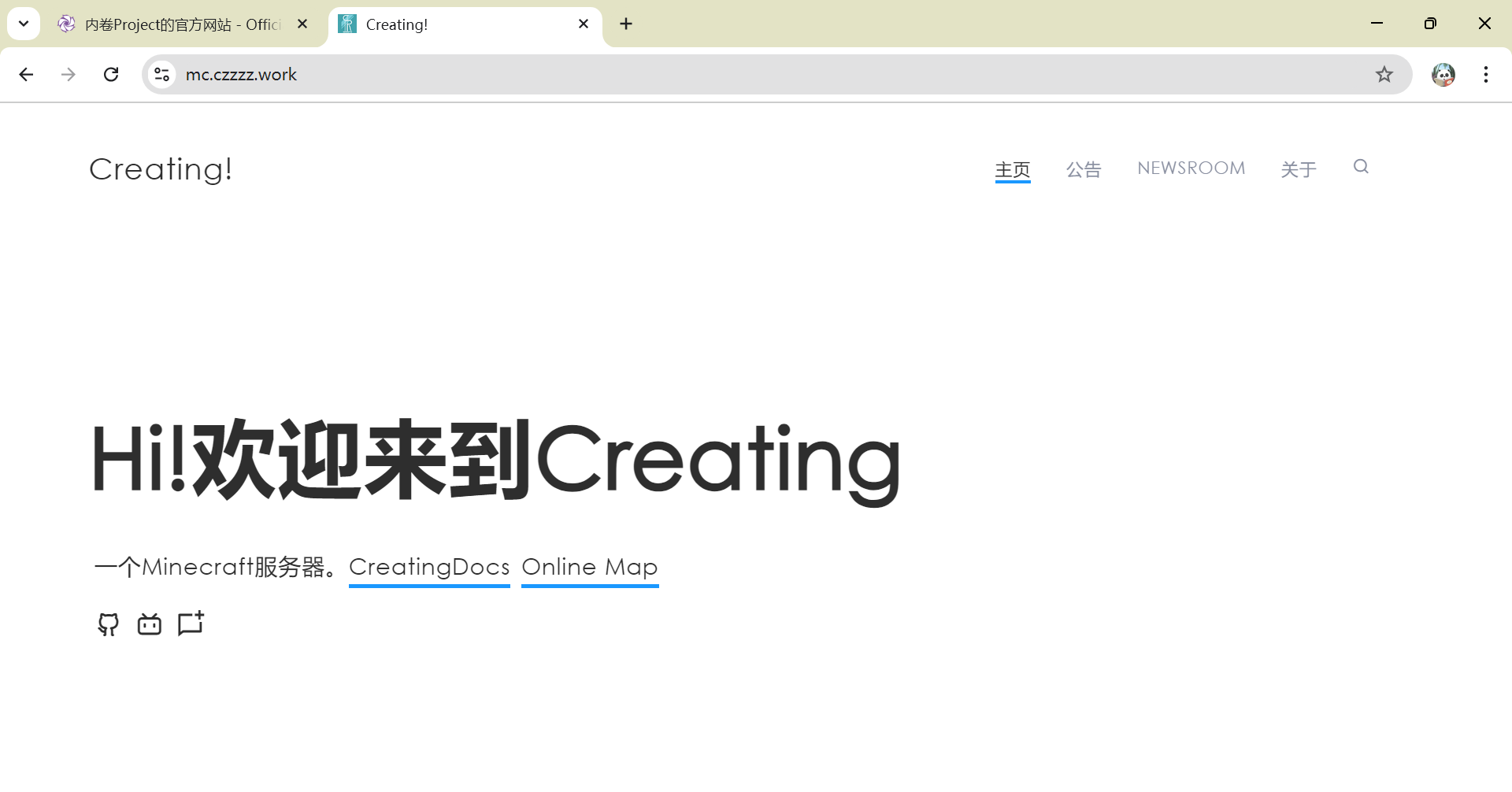Screen dimensions: 1512x792
Task: Open Chrome's three-dot menu
Action: (x=1485, y=75)
